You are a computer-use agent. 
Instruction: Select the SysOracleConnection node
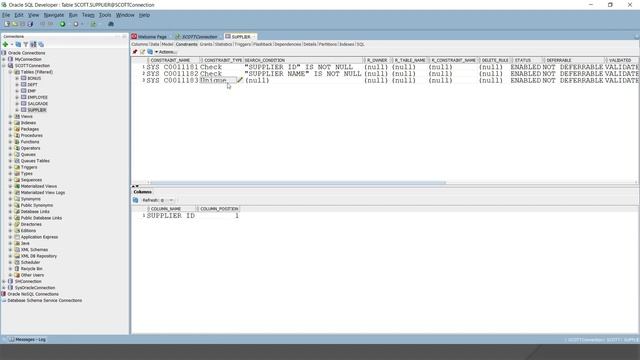[35, 287]
